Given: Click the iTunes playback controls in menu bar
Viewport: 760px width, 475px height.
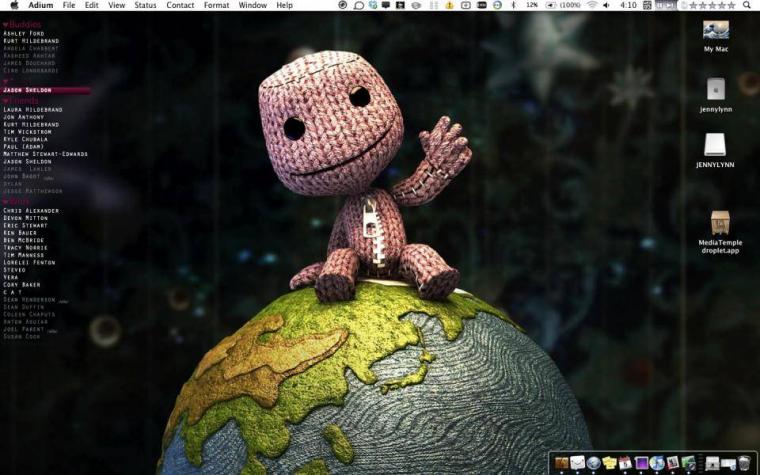Looking at the screenshot, I should click(666, 5).
